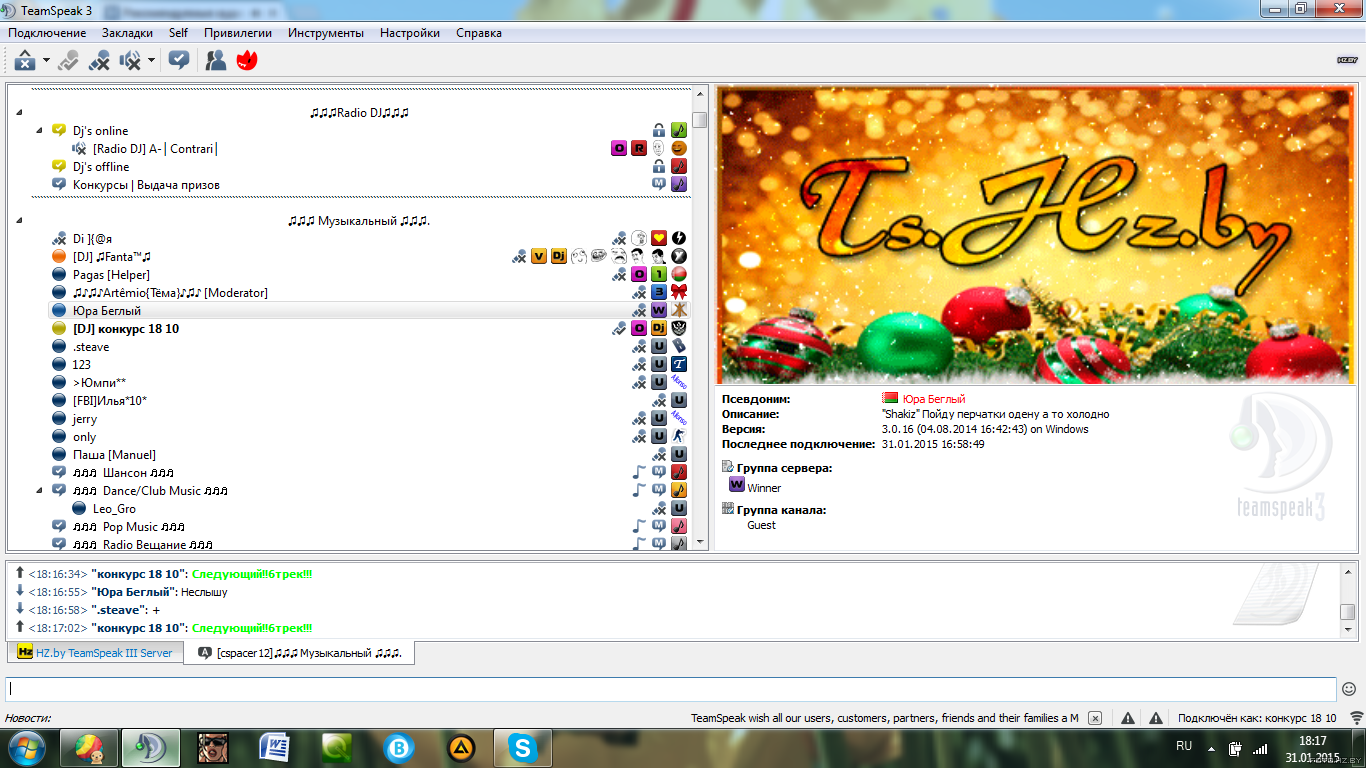Select user Юра Беглый in channel tree
This screenshot has height=768, width=1366.
(107, 311)
